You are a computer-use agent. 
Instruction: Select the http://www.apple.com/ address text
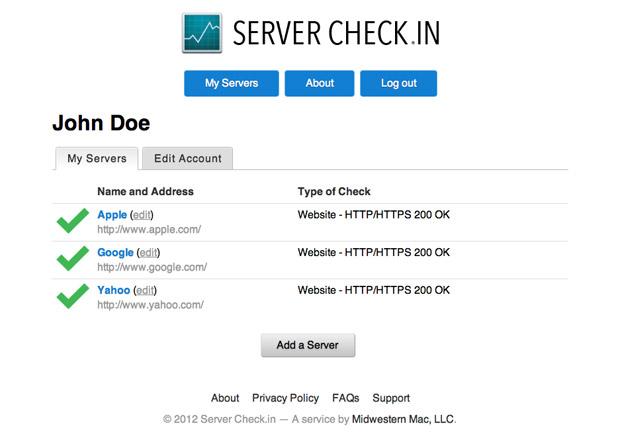[149, 229]
